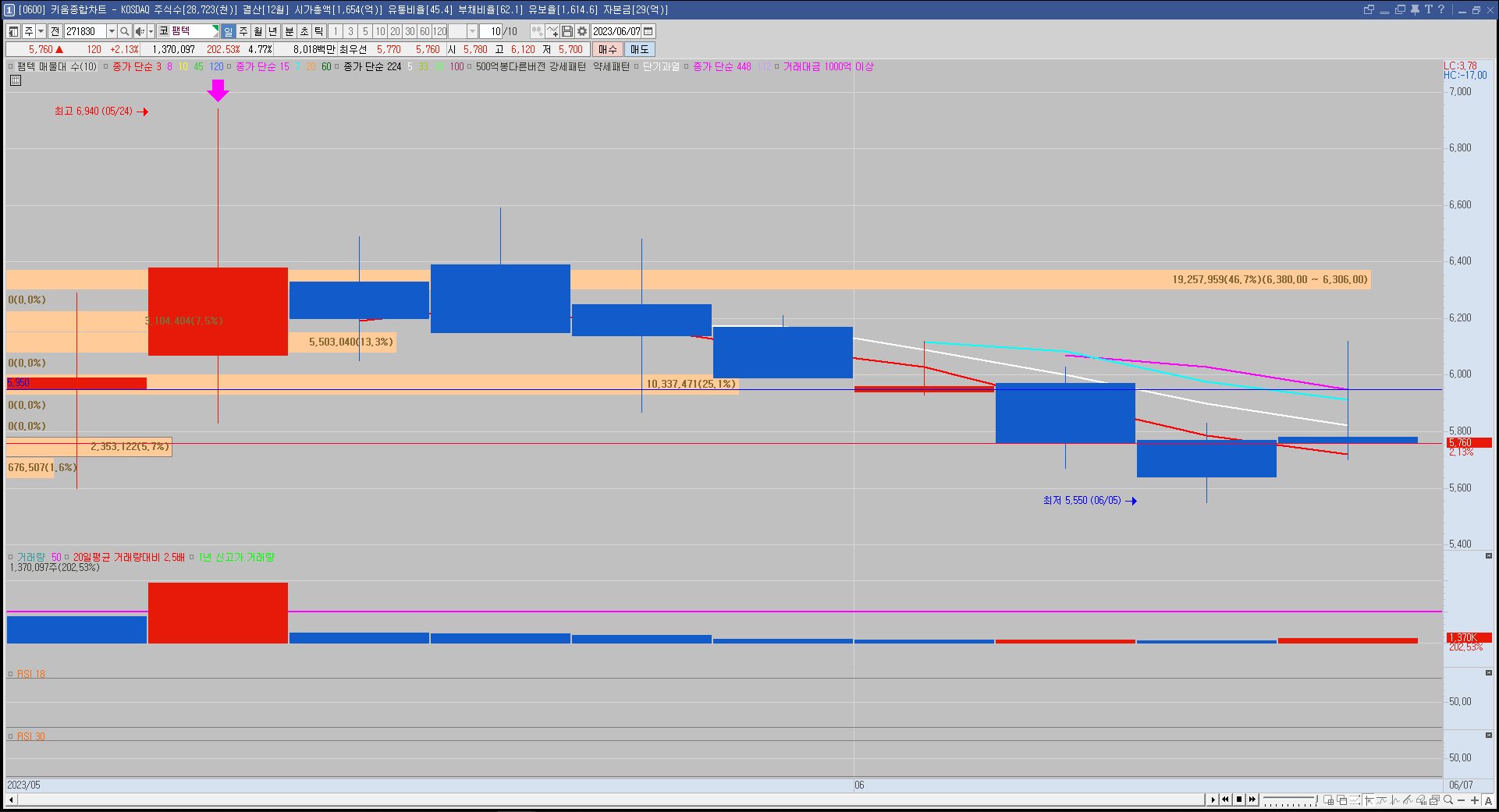Click the rewind button in bottom controls
The height and width of the screenshot is (812, 1499).
coord(1226,800)
